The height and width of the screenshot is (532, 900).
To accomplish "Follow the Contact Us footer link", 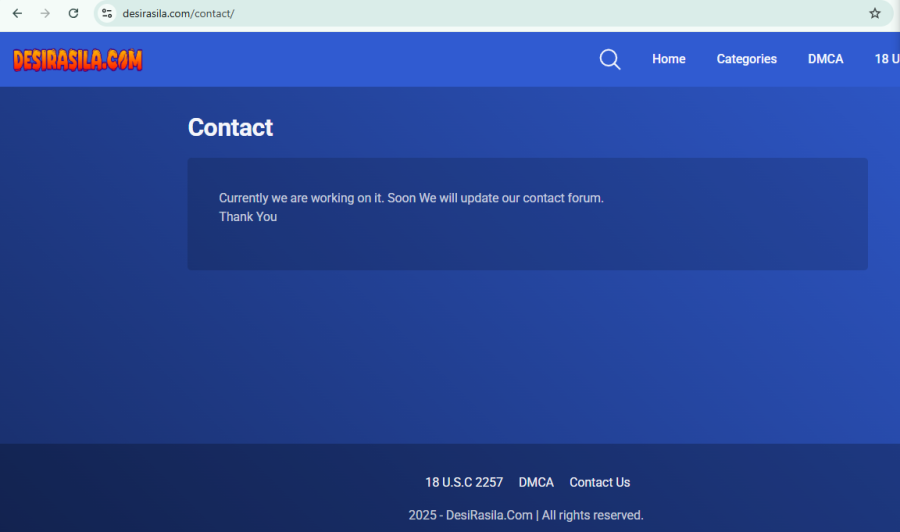I will pos(600,483).
